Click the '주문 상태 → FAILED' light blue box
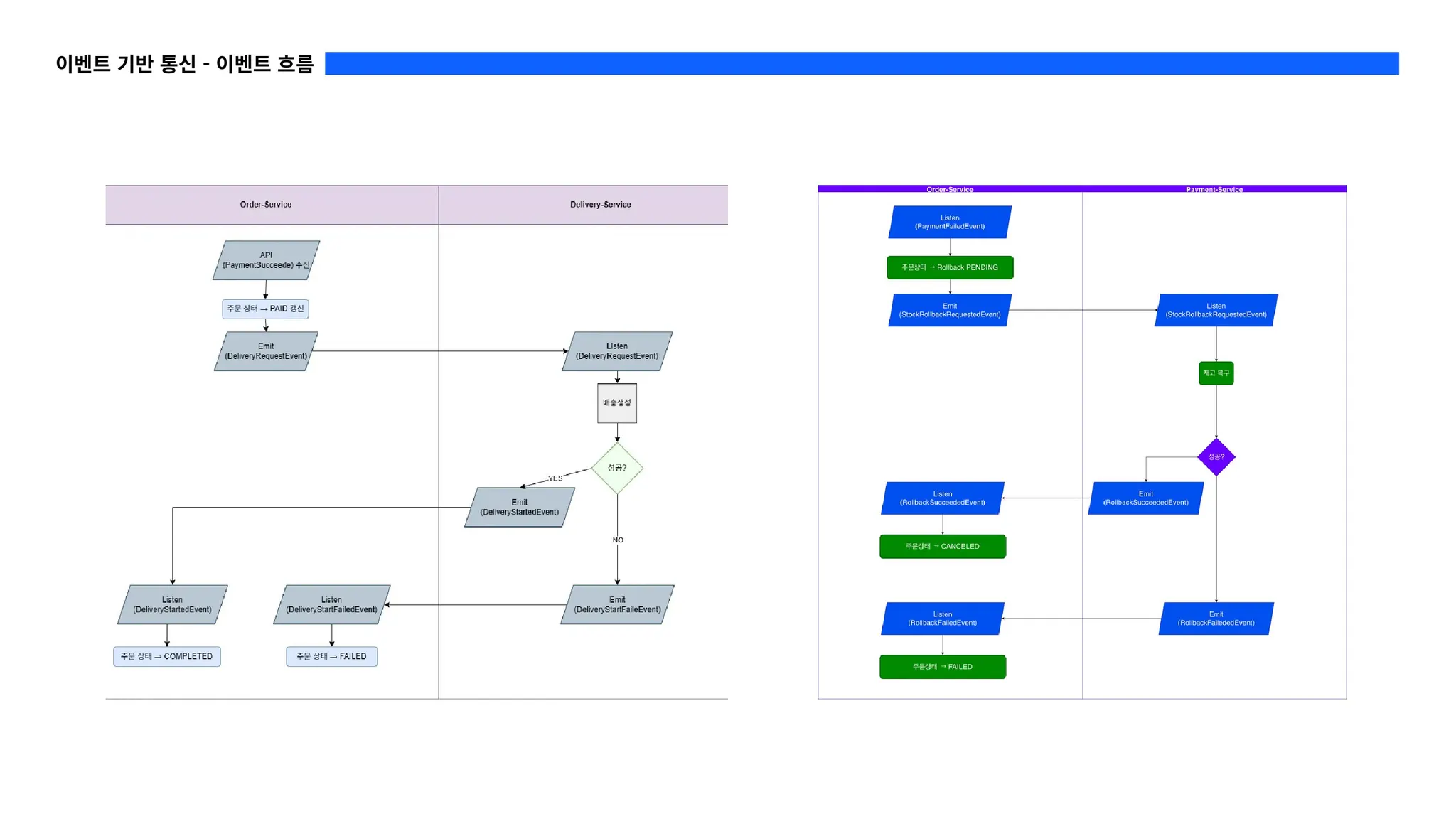The width and height of the screenshot is (1456, 819). click(x=331, y=656)
